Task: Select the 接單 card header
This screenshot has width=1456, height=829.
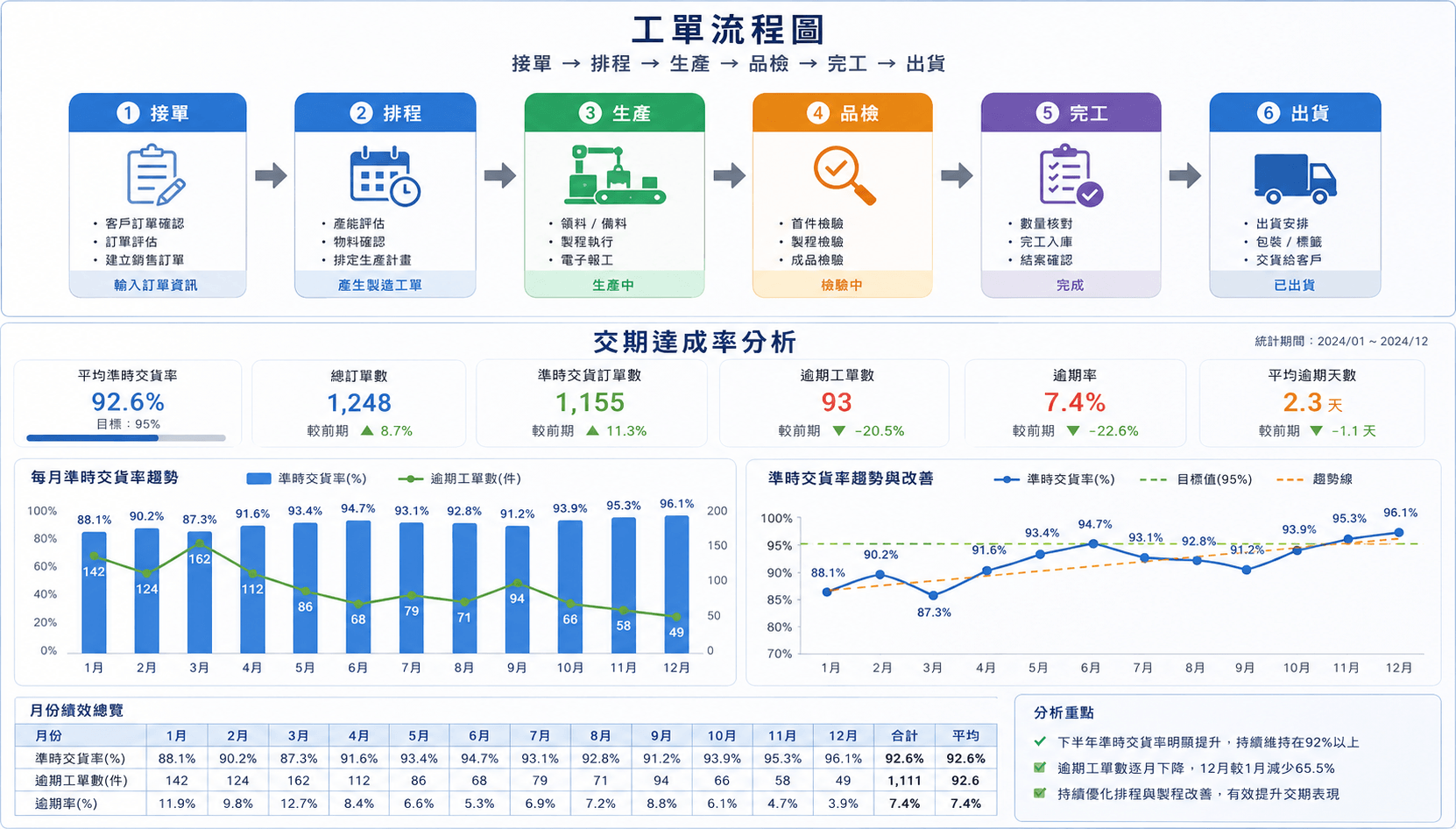Action: click(158, 113)
